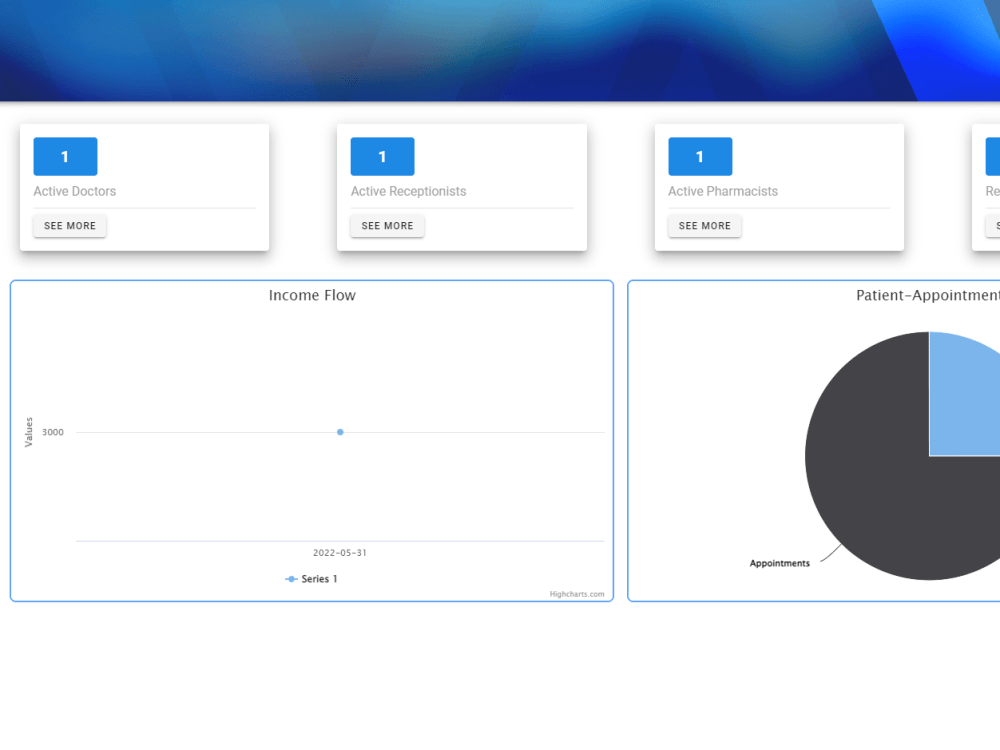Click the Active Pharmacists count badge
The image size is (1000, 750).
click(x=700, y=156)
